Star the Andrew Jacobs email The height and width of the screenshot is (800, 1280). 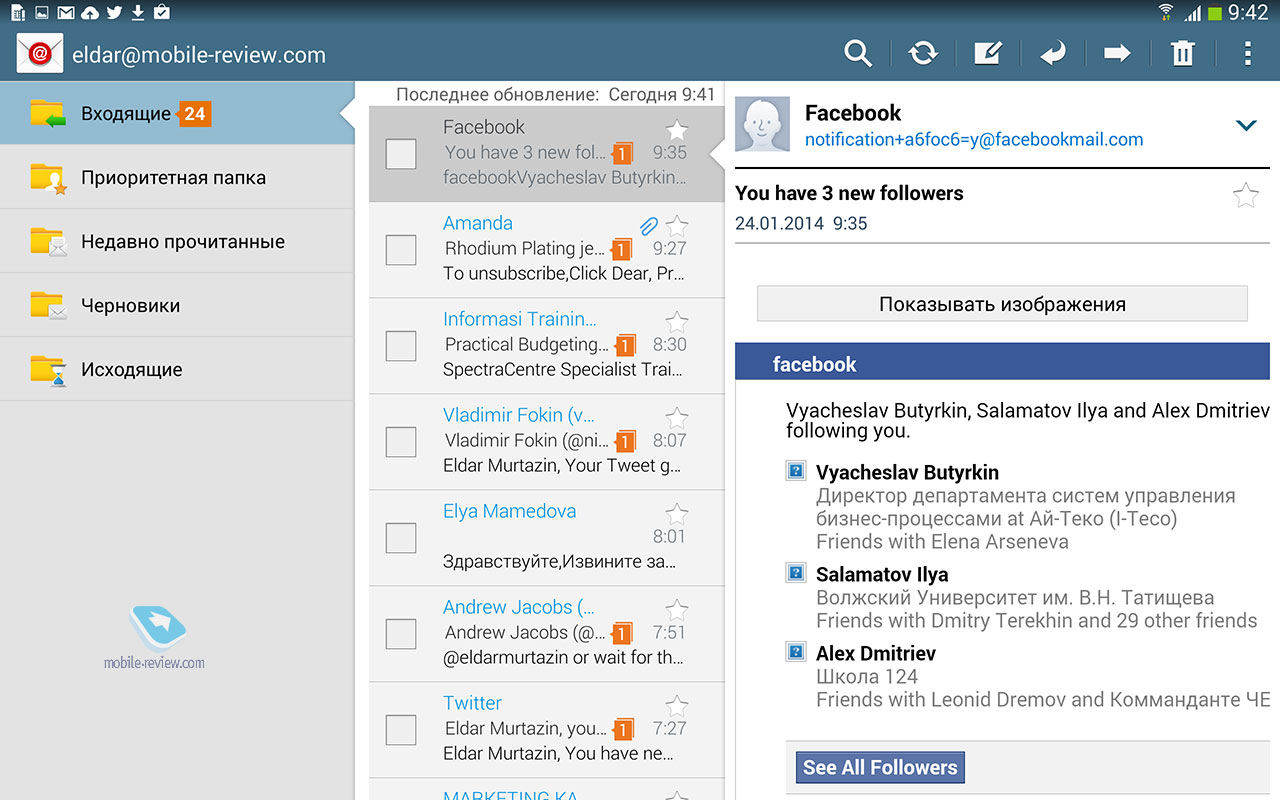pos(677,609)
